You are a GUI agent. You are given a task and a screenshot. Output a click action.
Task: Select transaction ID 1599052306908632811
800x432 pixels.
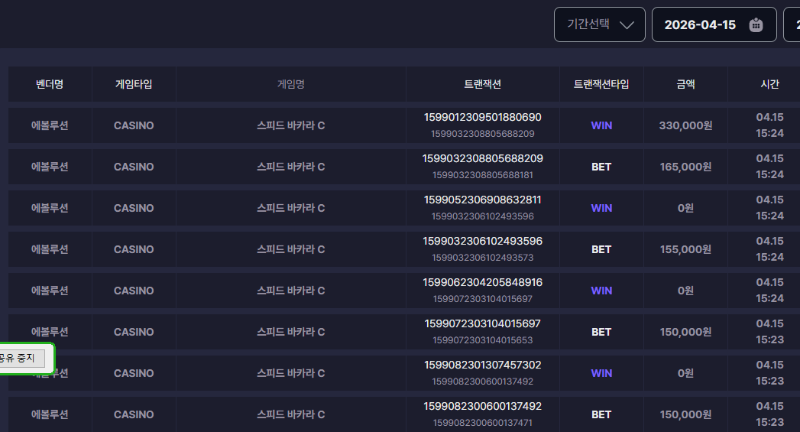tap(482, 200)
